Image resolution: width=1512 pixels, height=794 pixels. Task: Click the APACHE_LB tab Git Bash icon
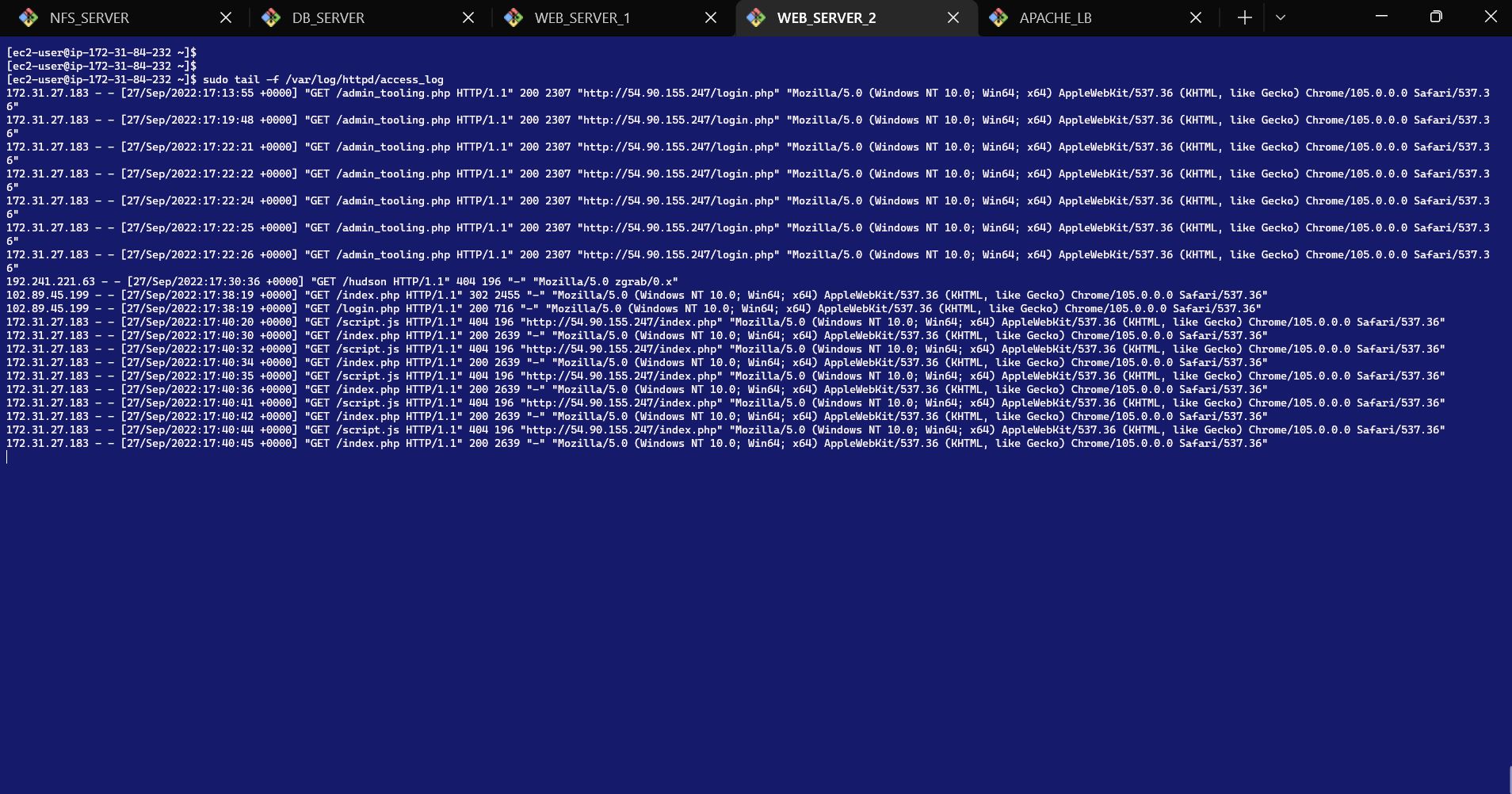coord(998,17)
